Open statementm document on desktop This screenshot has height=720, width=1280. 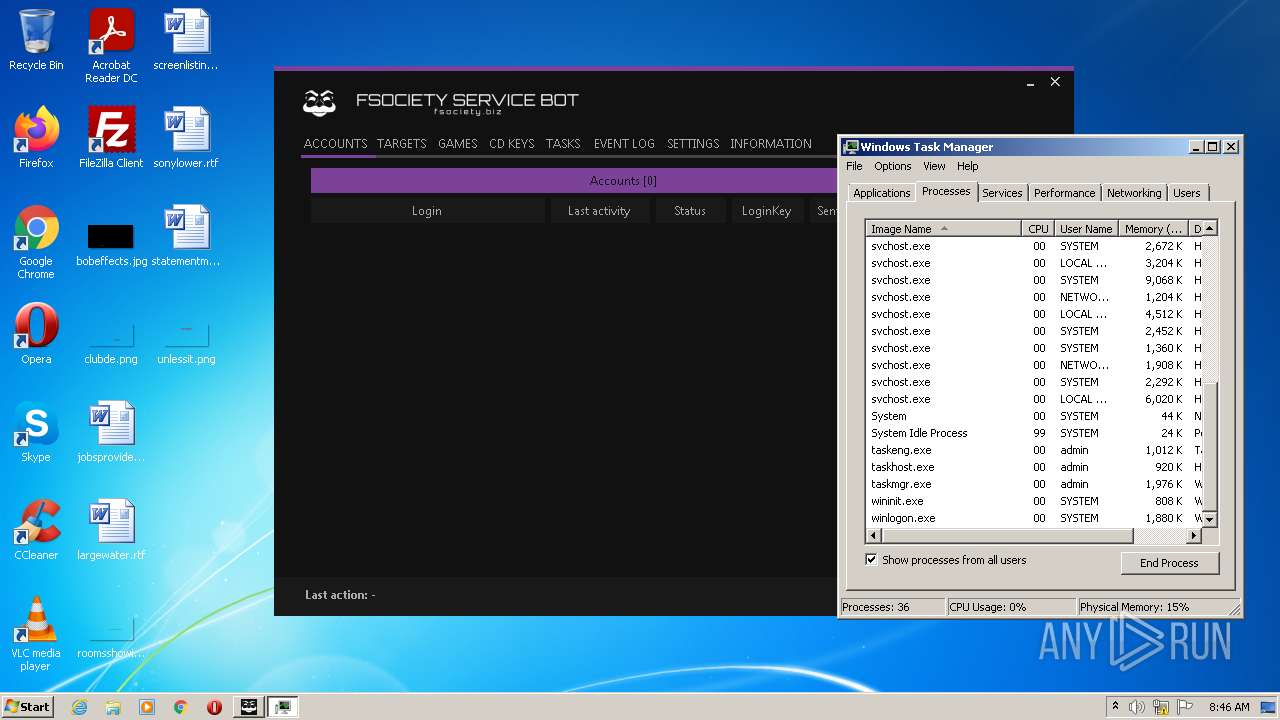coord(186,237)
